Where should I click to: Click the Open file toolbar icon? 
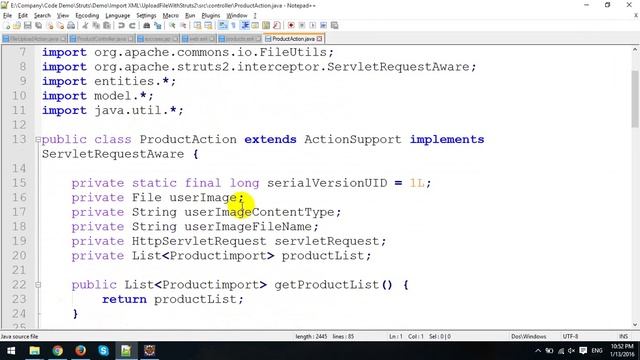point(16,25)
